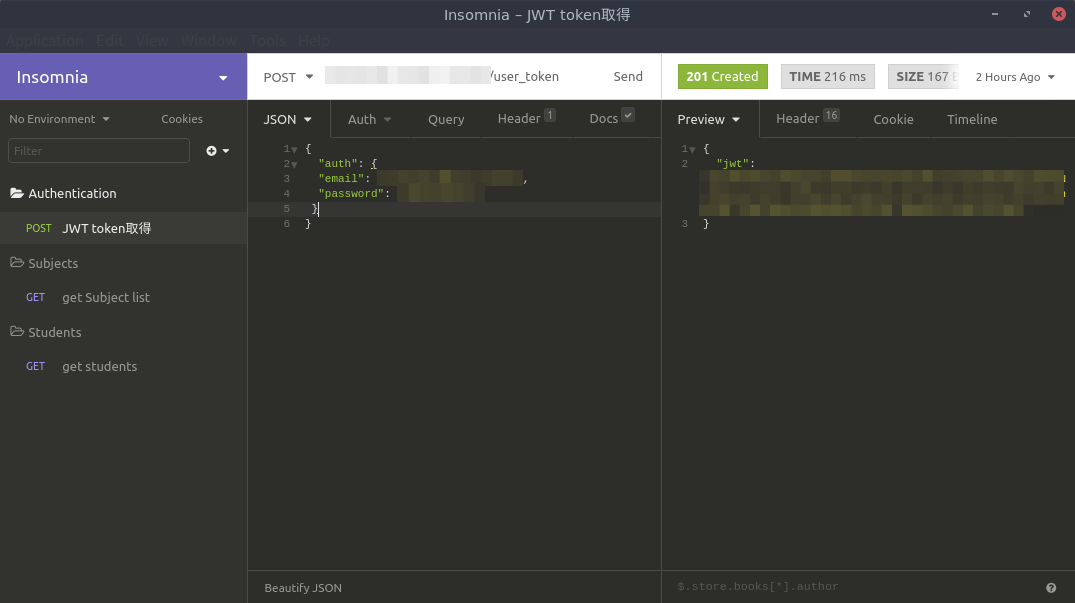Open the 2 Hours Ago history dropdown

click(1014, 76)
